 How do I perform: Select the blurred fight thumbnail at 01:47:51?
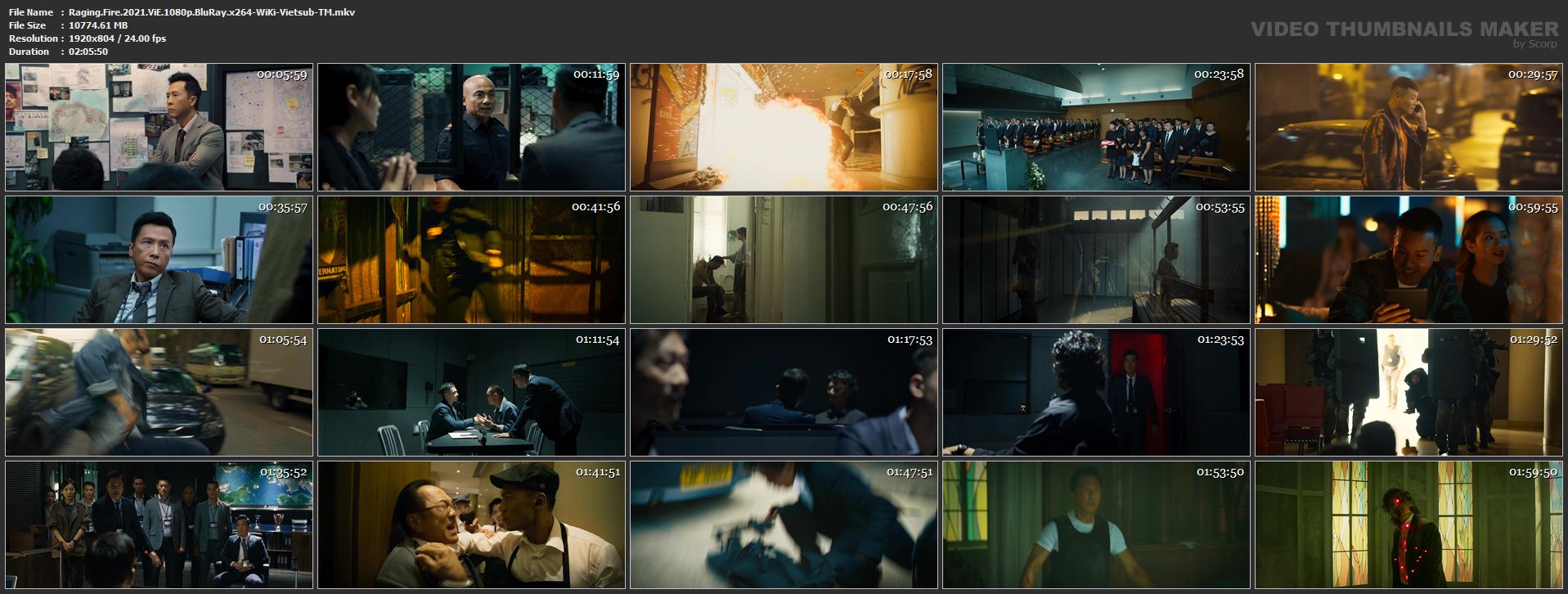click(x=784, y=524)
